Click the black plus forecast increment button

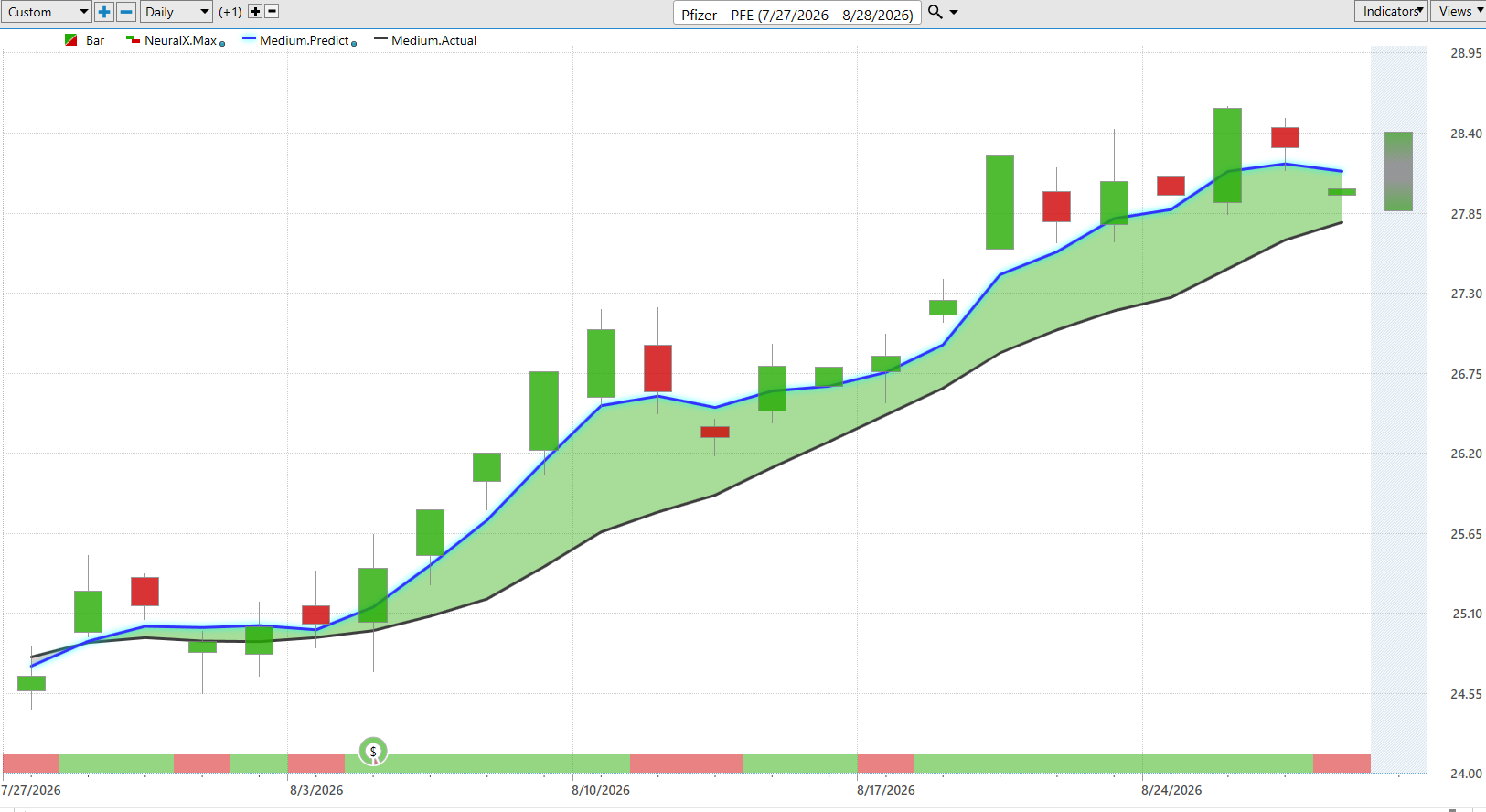[255, 12]
